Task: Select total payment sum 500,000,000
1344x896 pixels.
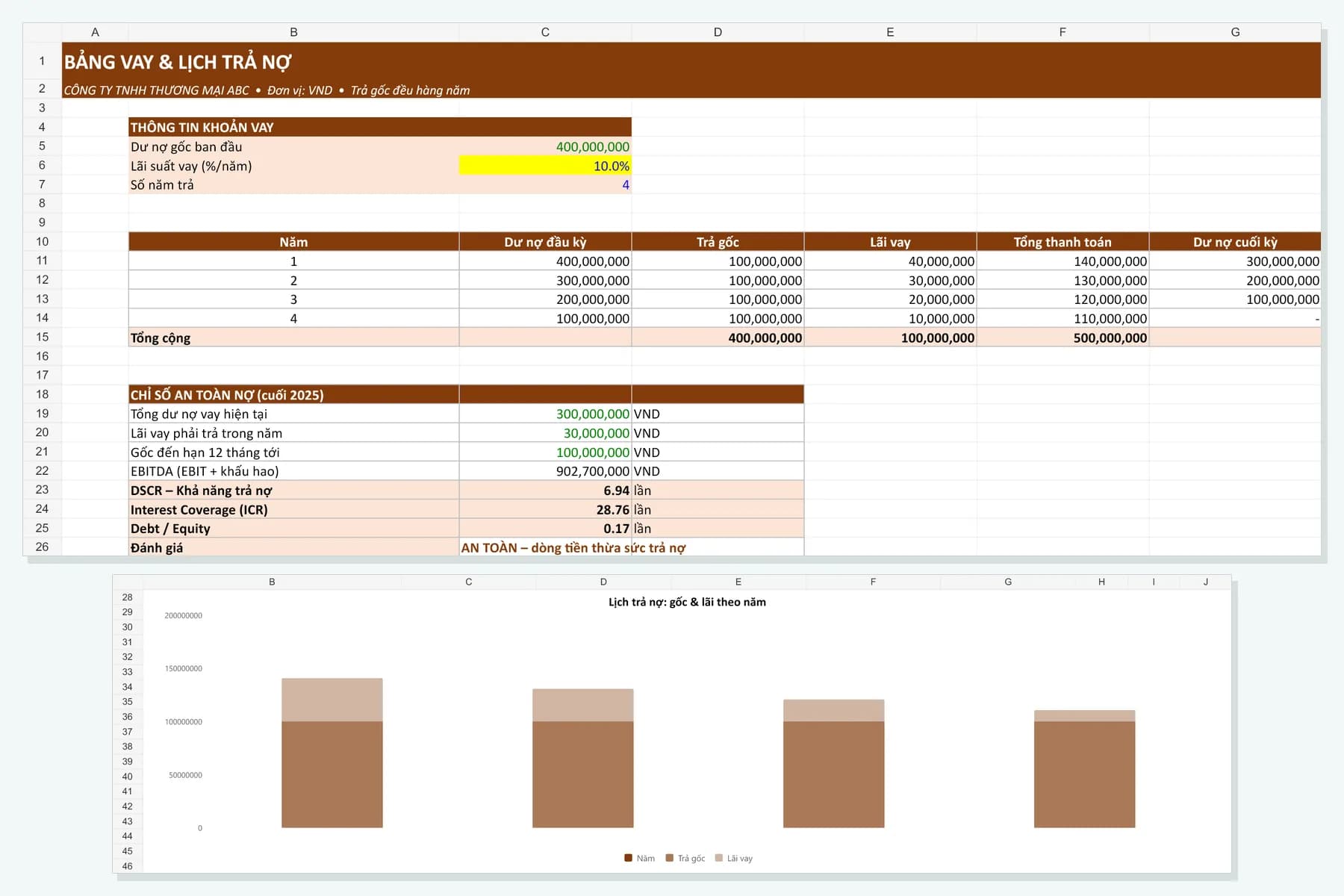Action: click(x=1063, y=337)
